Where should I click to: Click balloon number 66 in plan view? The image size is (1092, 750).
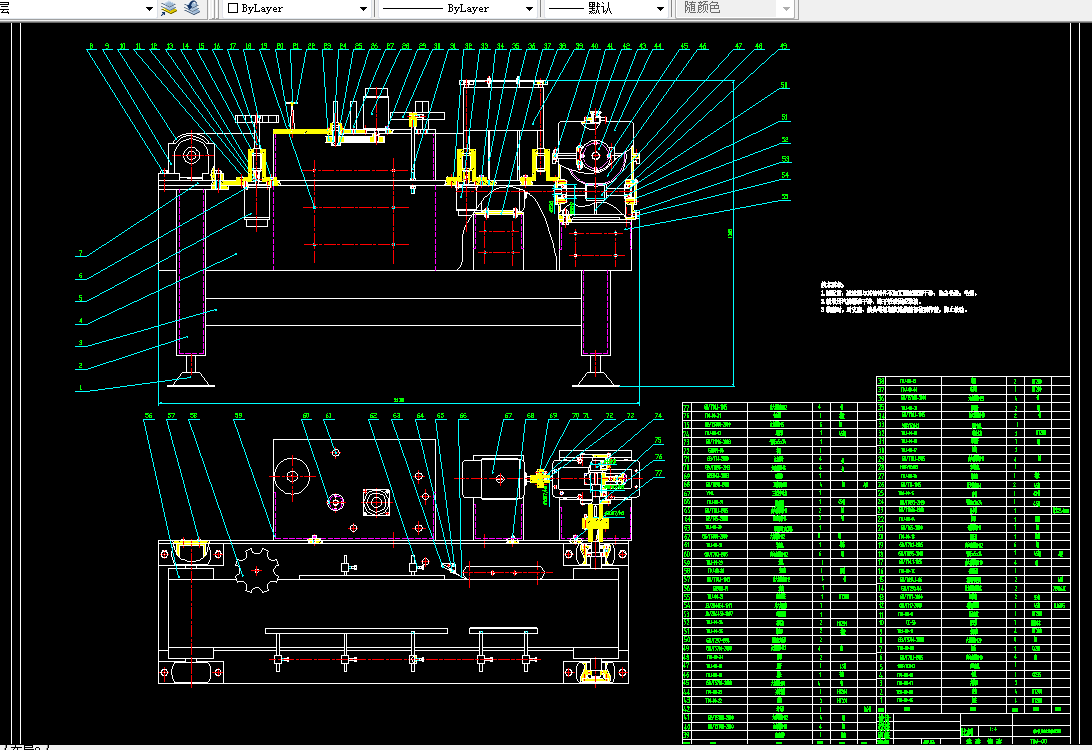click(463, 416)
